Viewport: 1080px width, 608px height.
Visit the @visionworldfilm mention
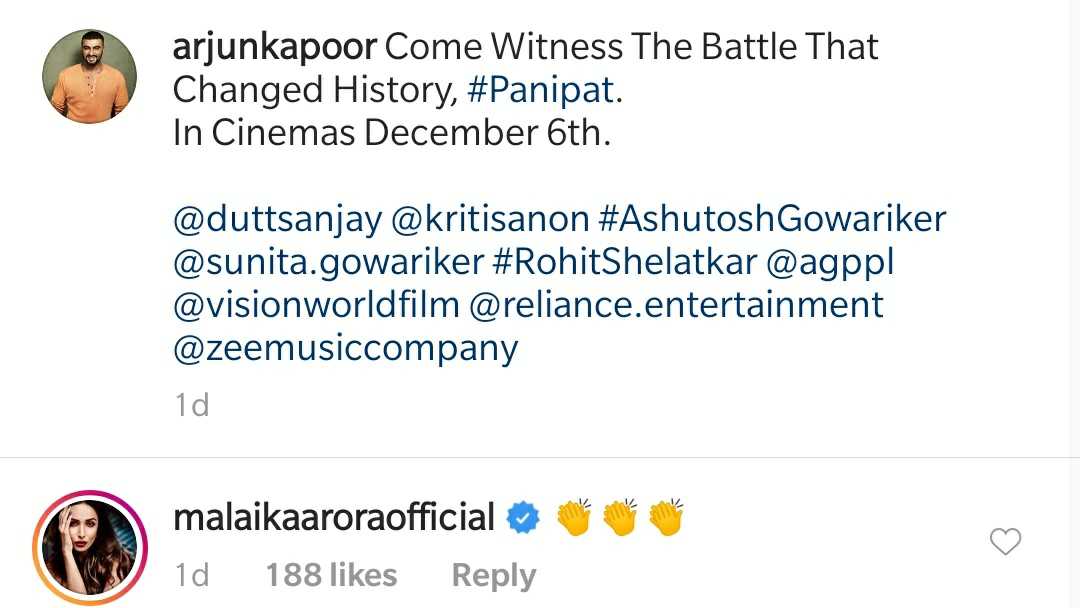316,305
